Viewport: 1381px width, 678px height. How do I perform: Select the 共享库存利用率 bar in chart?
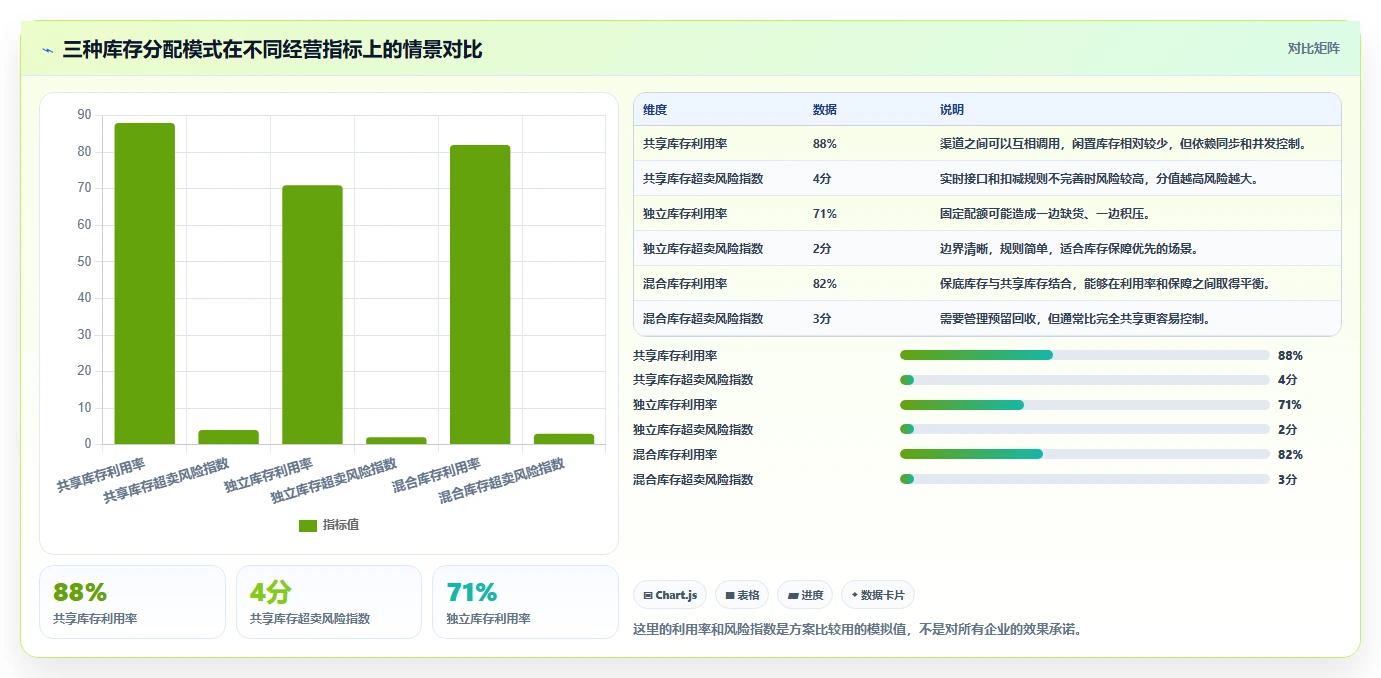[144, 283]
